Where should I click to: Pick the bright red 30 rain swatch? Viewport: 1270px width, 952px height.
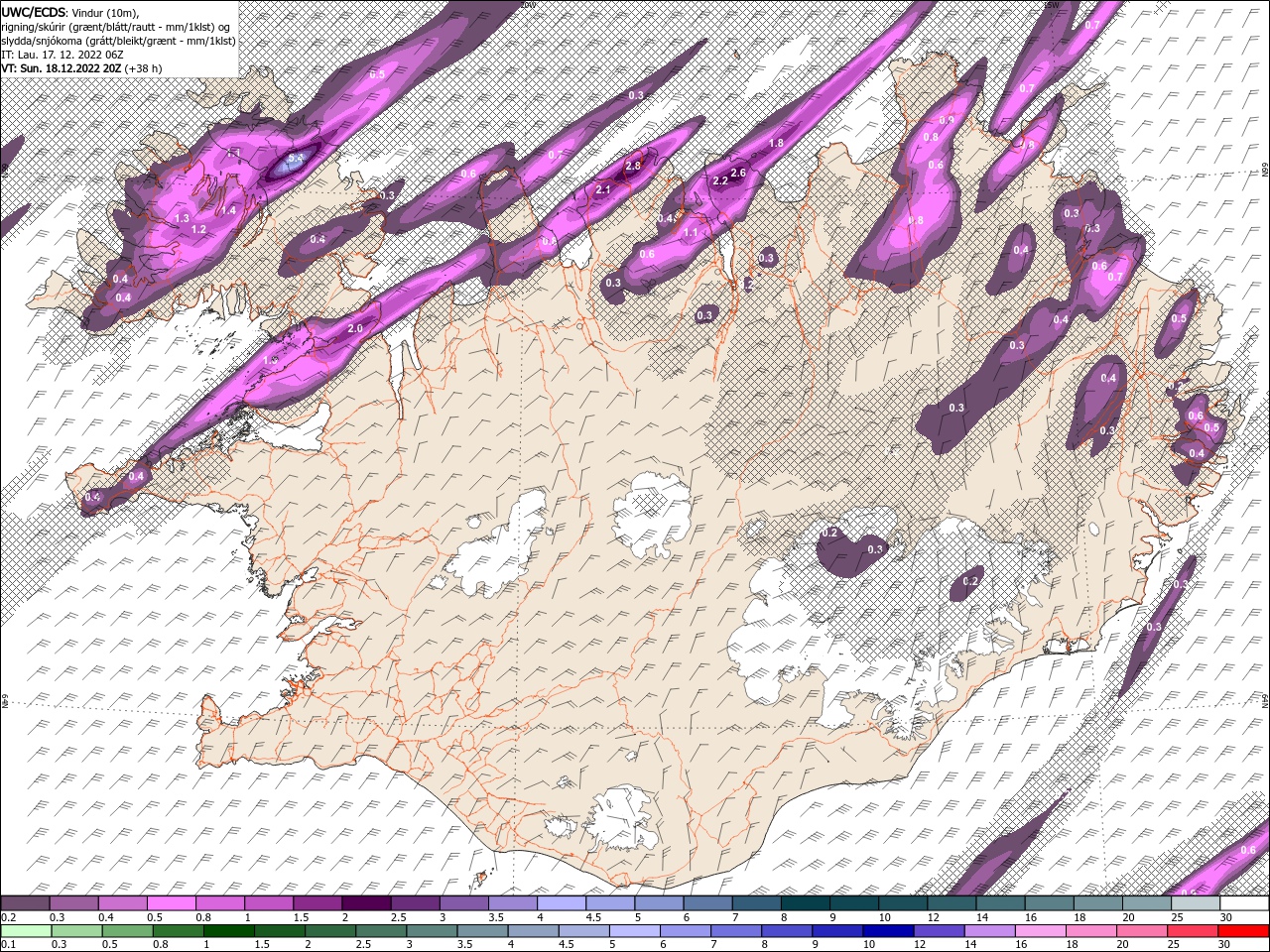pos(1243,931)
